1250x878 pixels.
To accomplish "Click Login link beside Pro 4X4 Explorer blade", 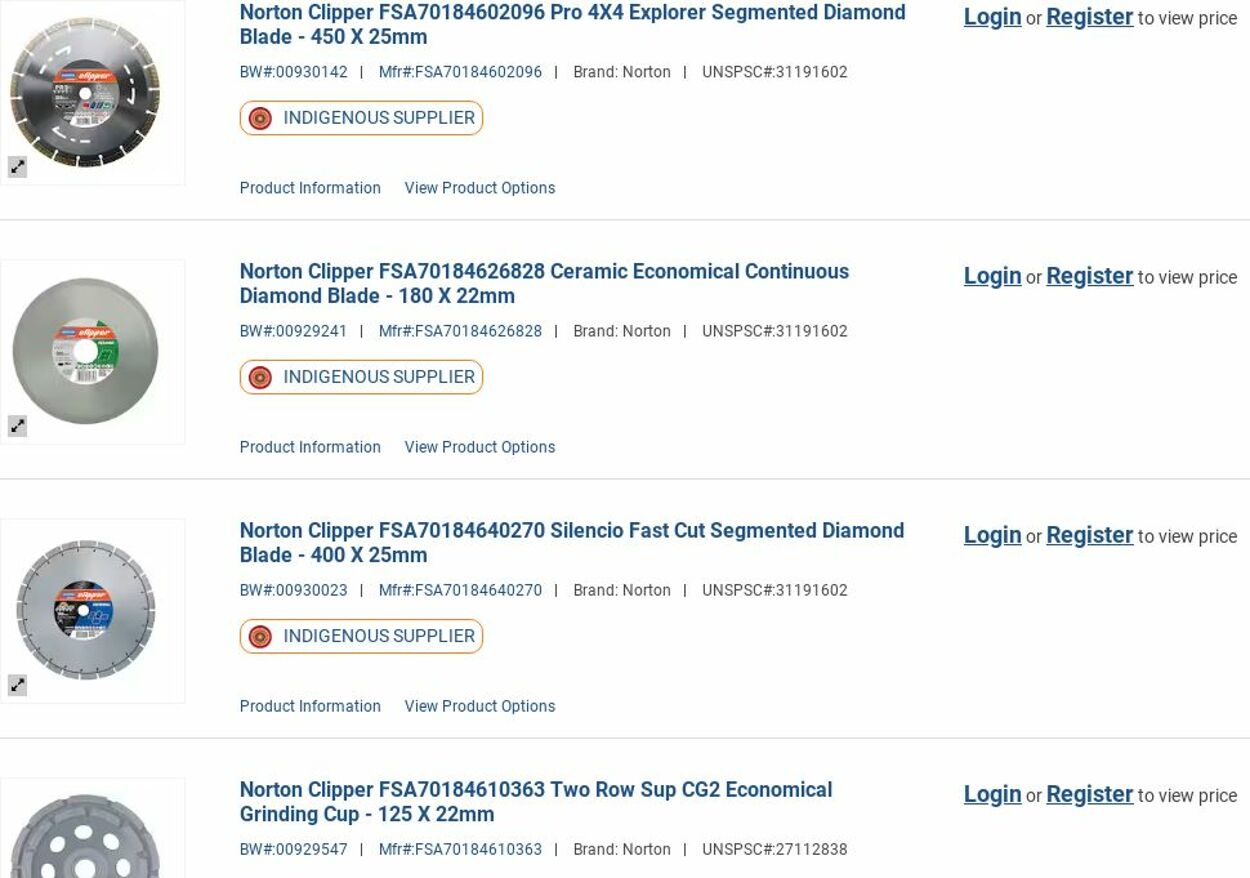I will (992, 17).
